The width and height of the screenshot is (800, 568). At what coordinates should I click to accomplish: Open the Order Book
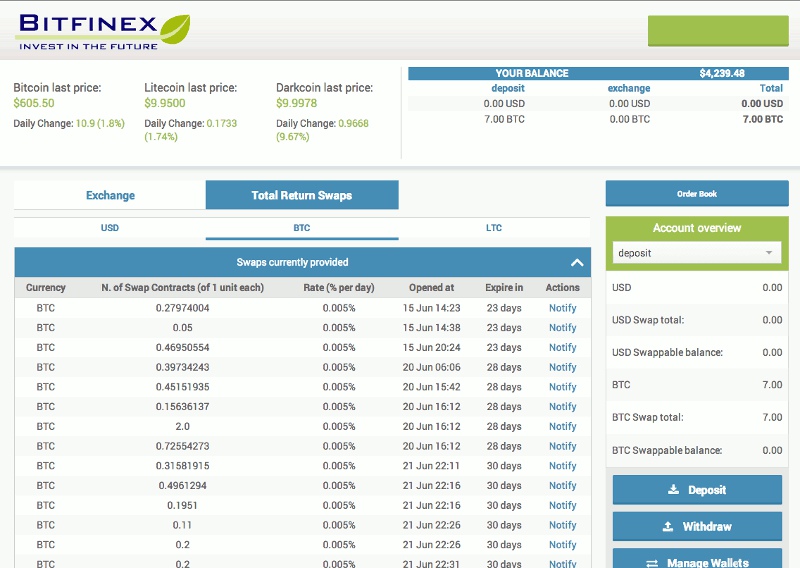point(697,194)
